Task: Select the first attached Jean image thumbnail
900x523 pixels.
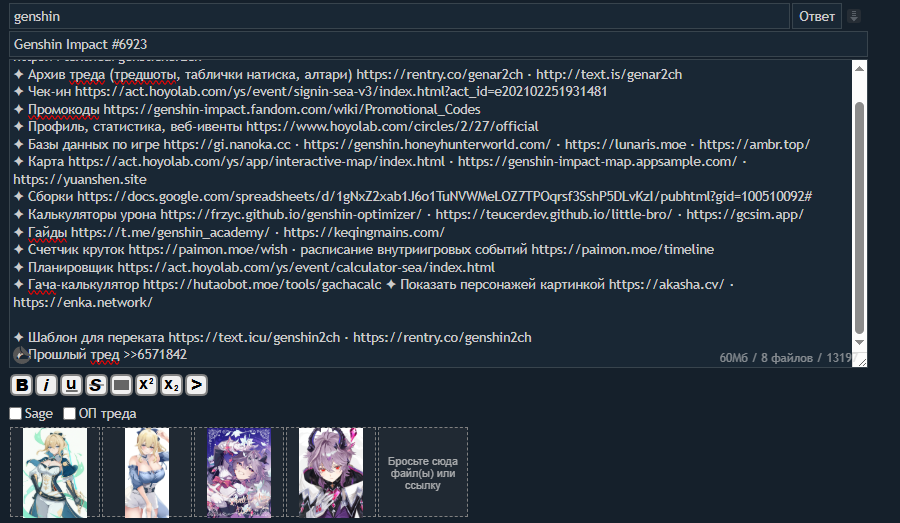Action: tap(55, 472)
